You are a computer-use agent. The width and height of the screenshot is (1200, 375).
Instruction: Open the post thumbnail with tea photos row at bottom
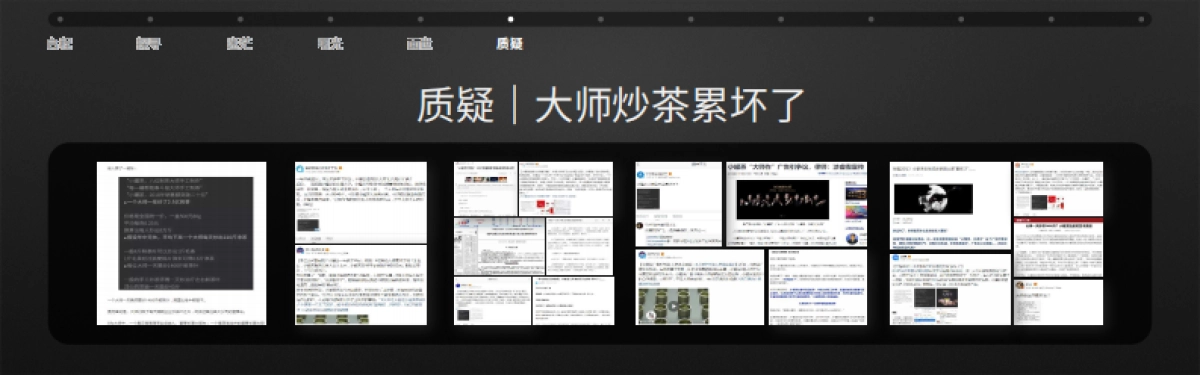pyautogui.click(x=360, y=285)
